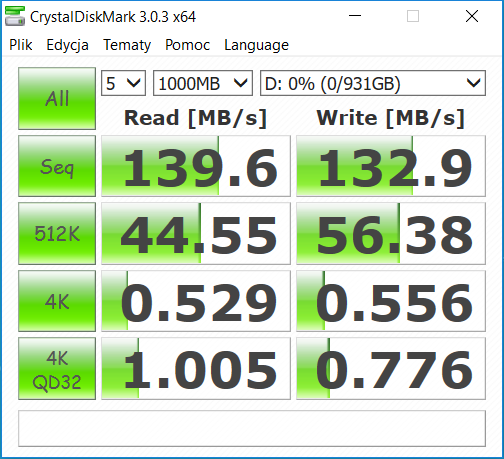Run all benchmarks with the All button
Viewport: 504px width, 459px height.
[x=57, y=98]
